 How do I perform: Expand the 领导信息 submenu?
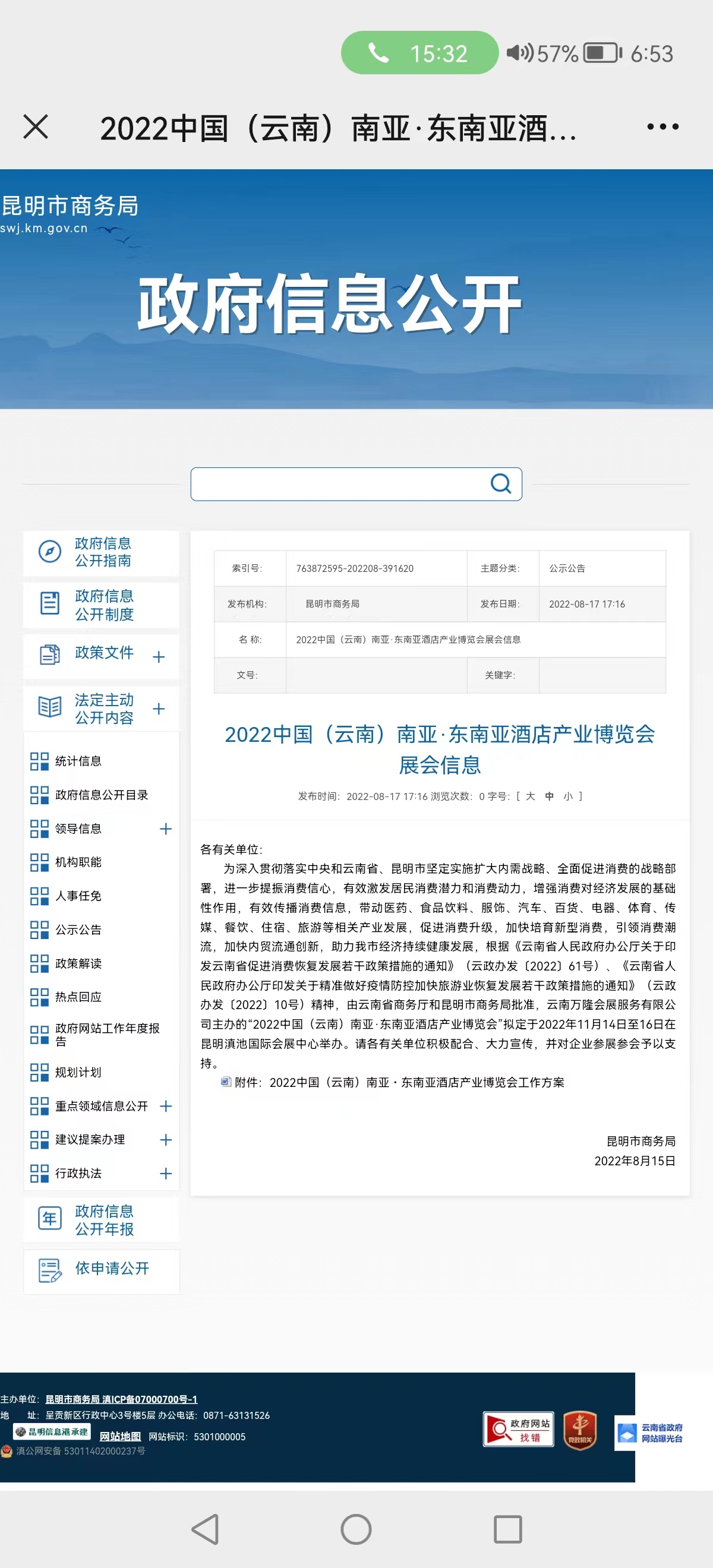[x=166, y=829]
